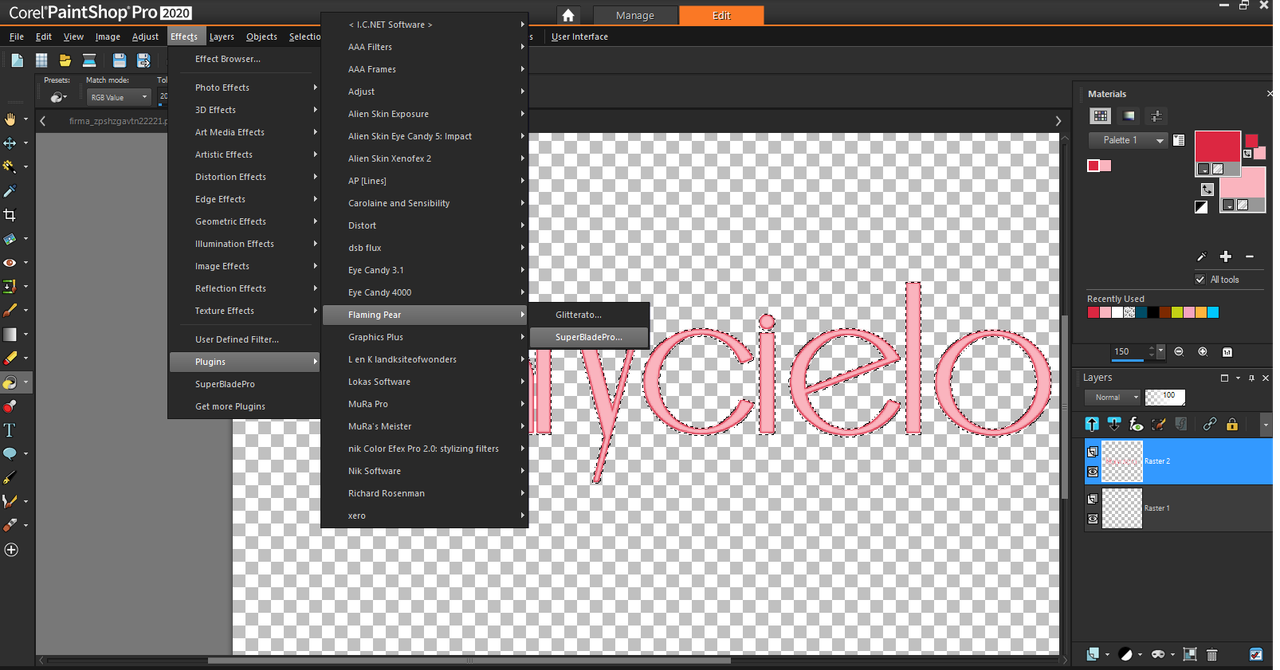The height and width of the screenshot is (670, 1280).
Task: Select the Flood Fill tool
Action: [x=10, y=382]
